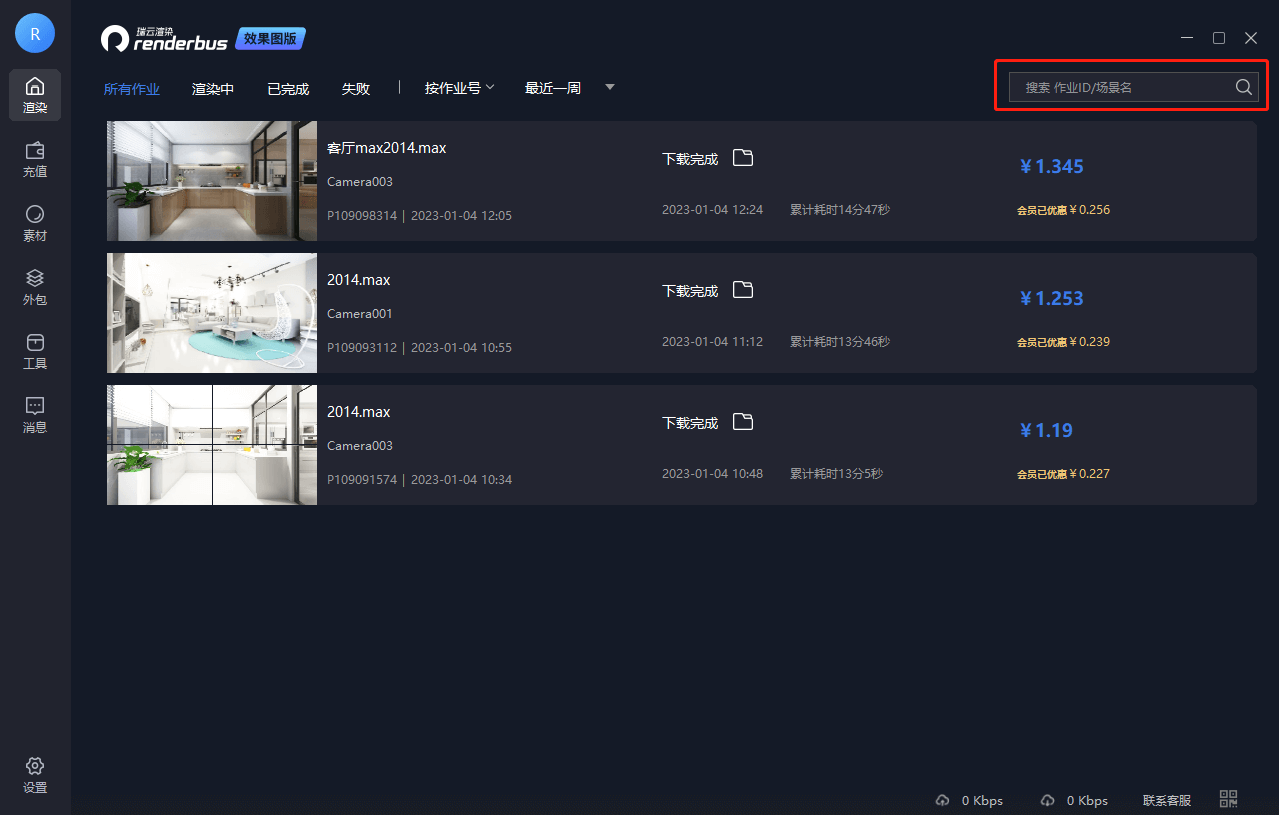The width and height of the screenshot is (1279, 815).
Task: Click Camera001 label
Action: [x=360, y=314]
